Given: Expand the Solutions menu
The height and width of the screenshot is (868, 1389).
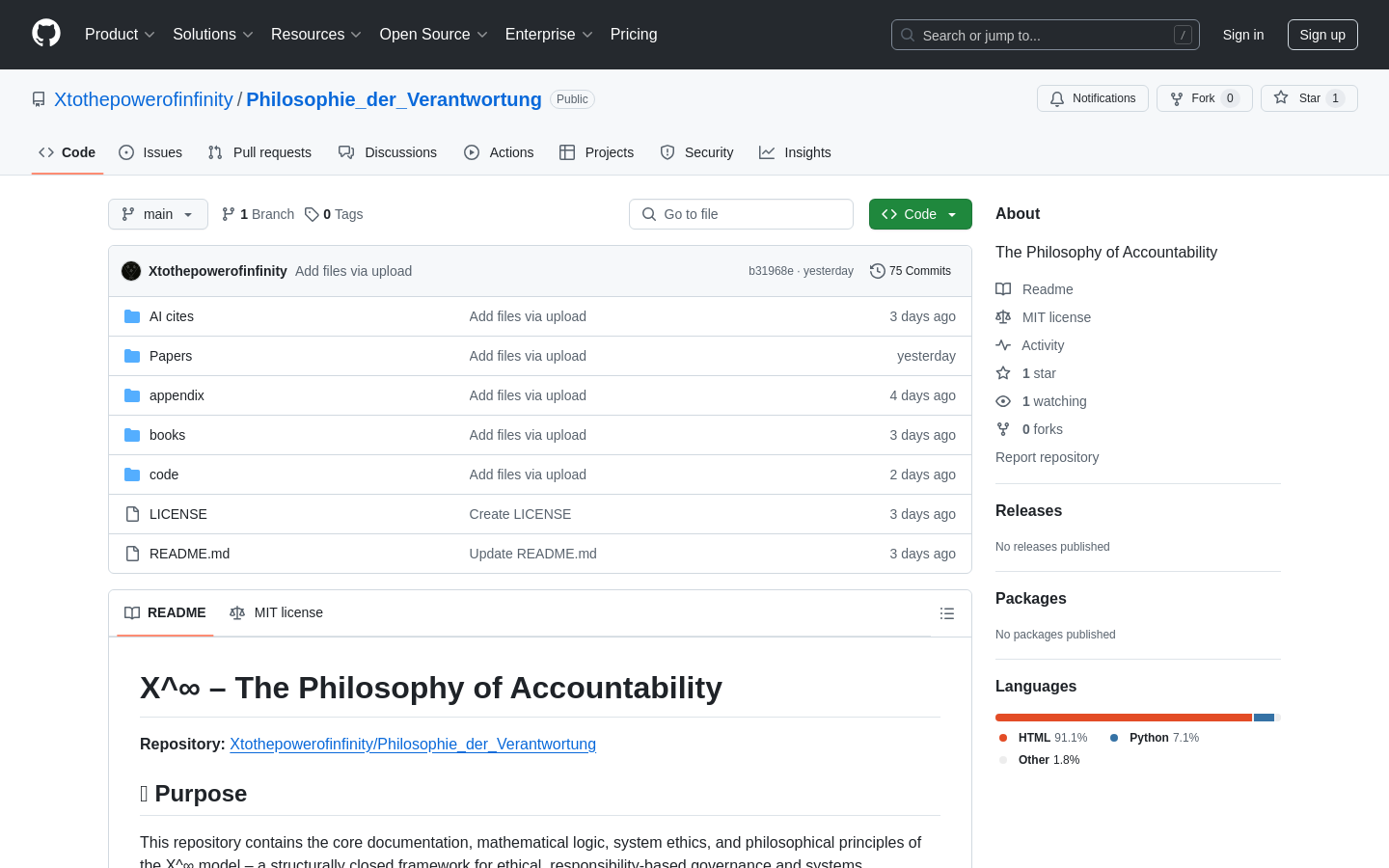Looking at the screenshot, I should tap(213, 35).
